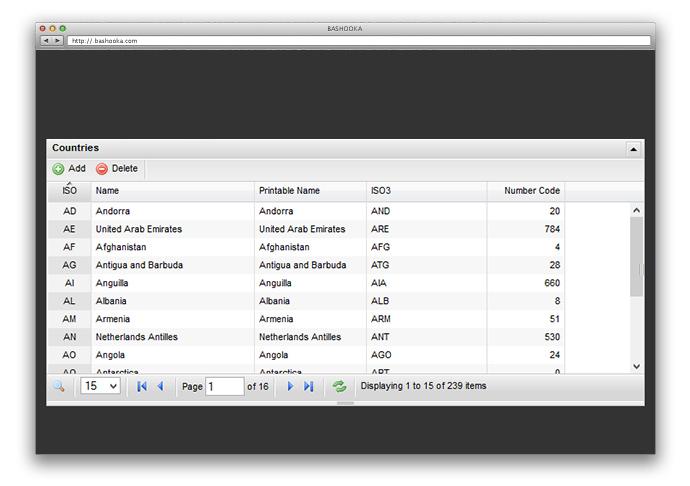
Task: Click the browser forward arrow button
Action: [x=57, y=40]
